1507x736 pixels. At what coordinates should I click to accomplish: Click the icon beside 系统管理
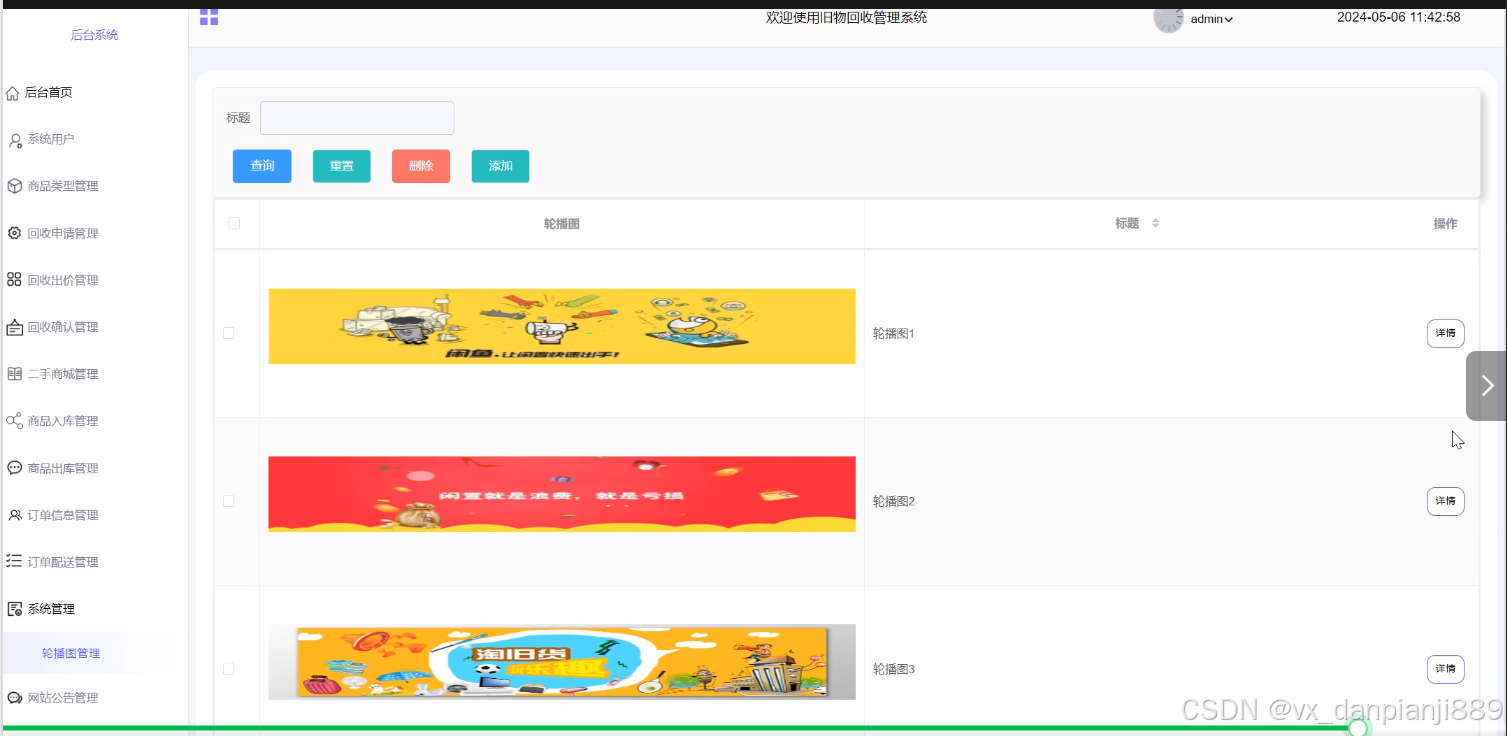[x=14, y=609]
